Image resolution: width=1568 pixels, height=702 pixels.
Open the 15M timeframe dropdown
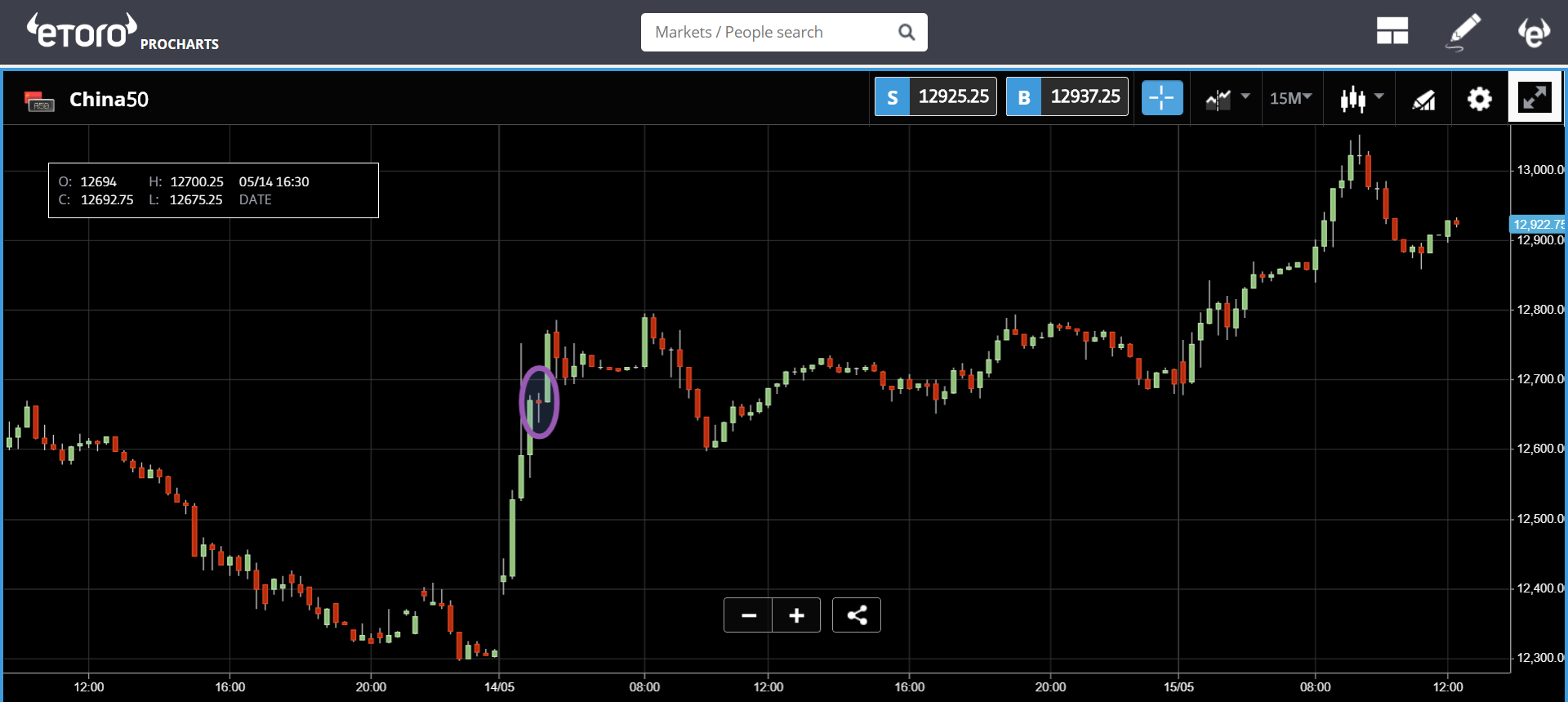[1290, 98]
